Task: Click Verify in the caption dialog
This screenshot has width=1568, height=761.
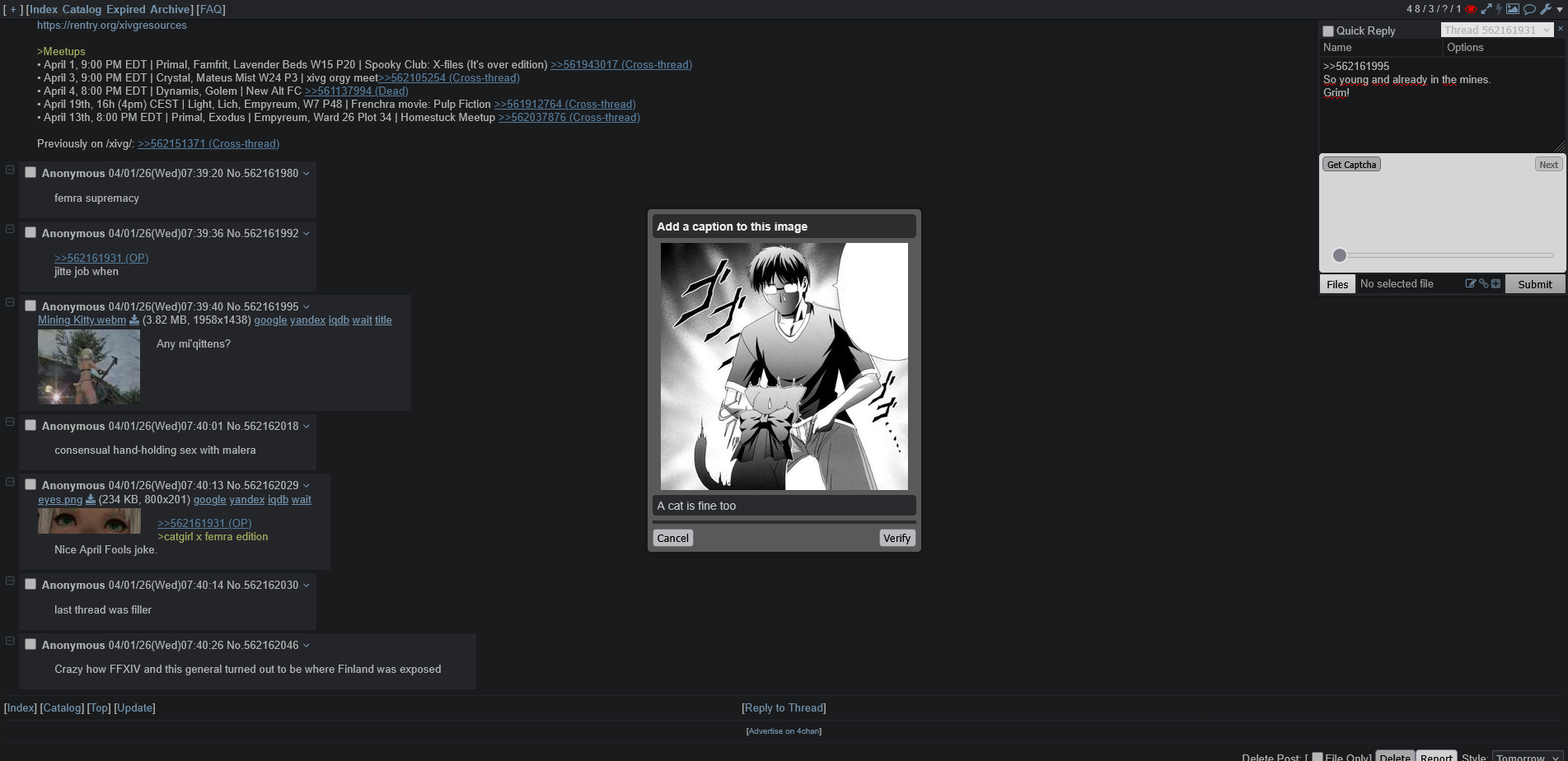Action: tap(896, 538)
